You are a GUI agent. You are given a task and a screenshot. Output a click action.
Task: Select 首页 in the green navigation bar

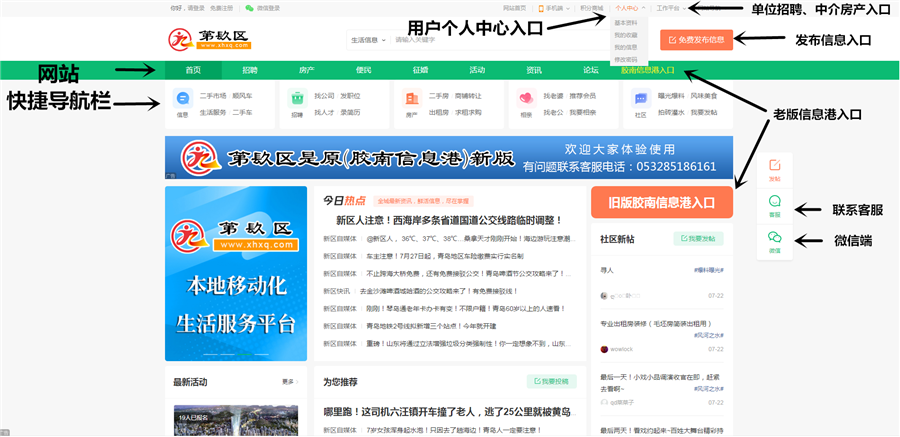coord(193,70)
